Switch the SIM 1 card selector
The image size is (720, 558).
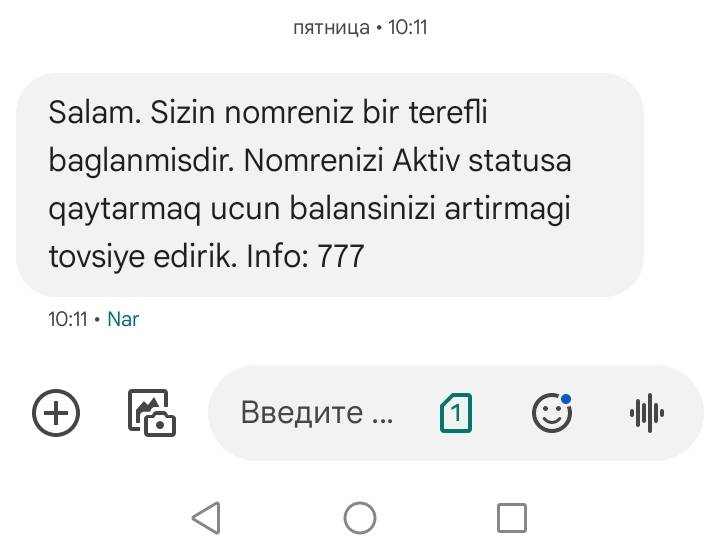pos(456,413)
